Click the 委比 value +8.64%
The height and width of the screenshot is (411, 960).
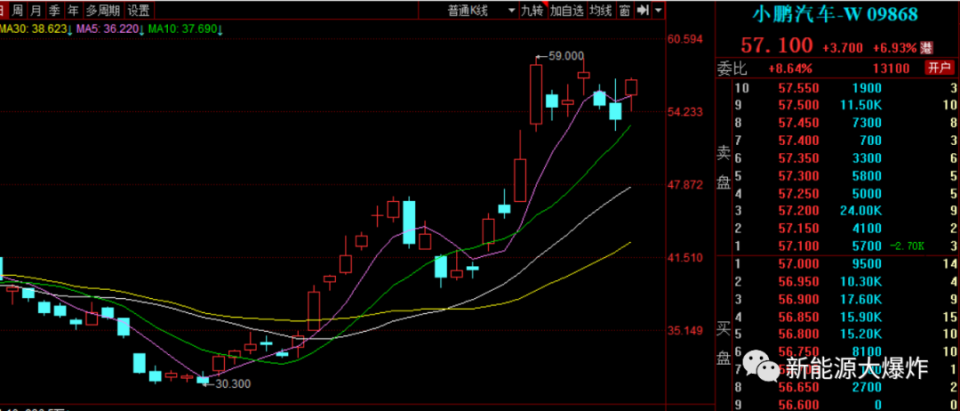pos(790,68)
